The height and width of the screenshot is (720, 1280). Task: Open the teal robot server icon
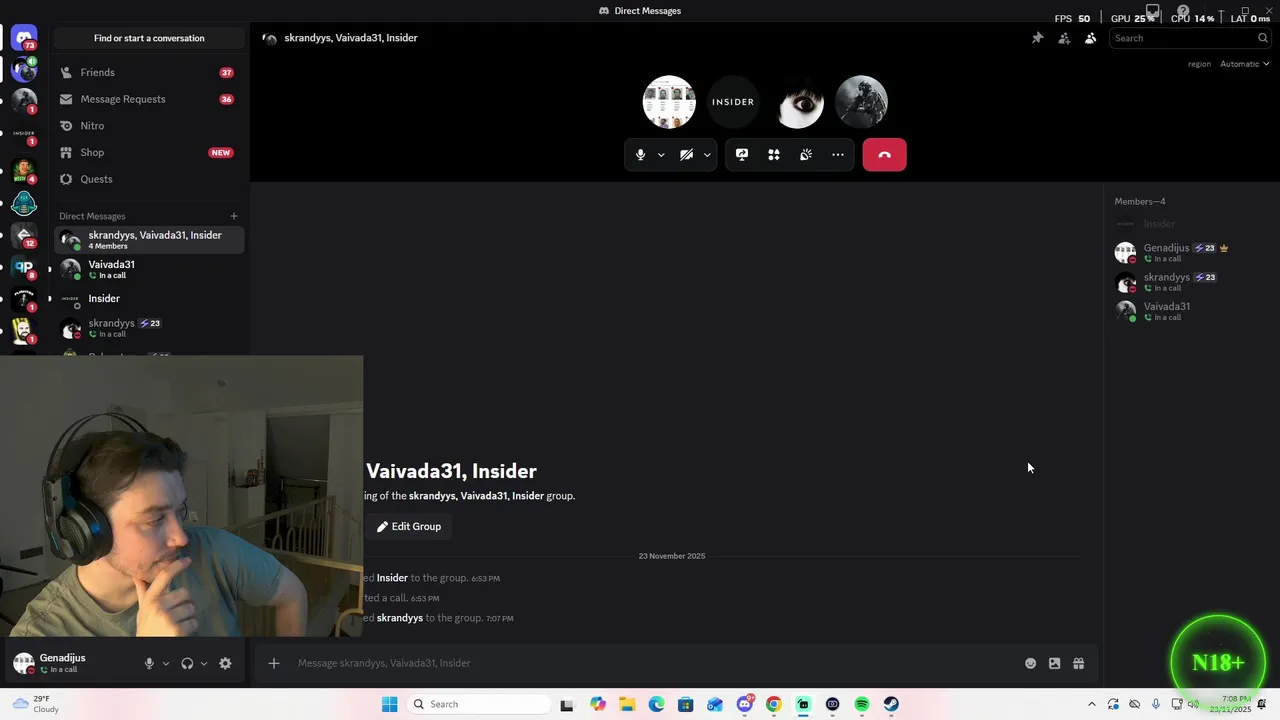tap(24, 204)
